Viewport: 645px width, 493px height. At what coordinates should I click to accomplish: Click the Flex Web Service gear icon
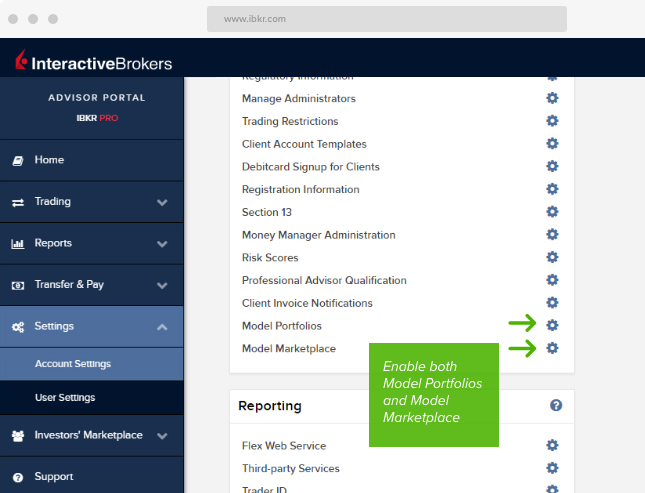point(552,445)
